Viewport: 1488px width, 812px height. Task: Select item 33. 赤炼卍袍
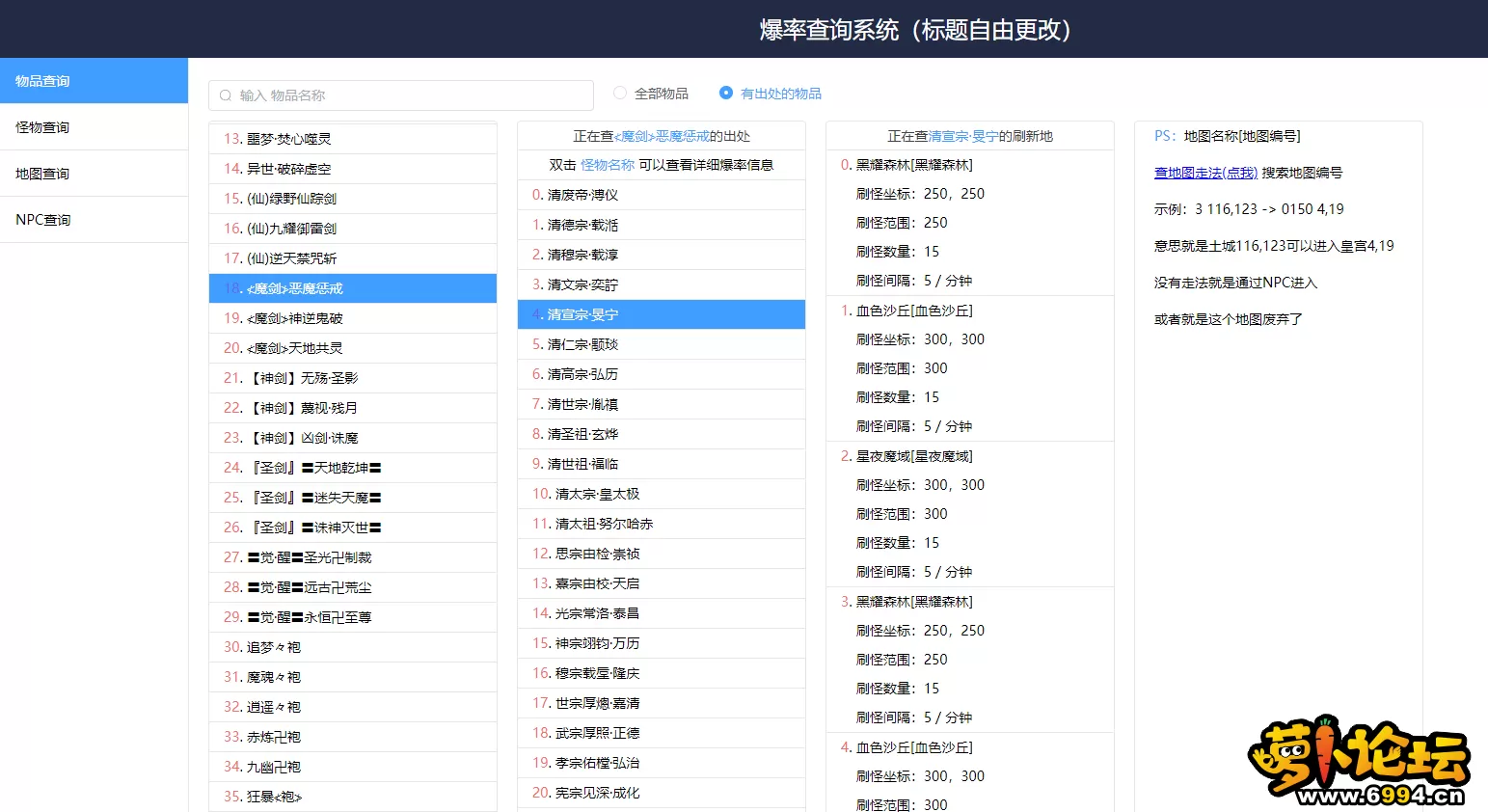coord(353,737)
